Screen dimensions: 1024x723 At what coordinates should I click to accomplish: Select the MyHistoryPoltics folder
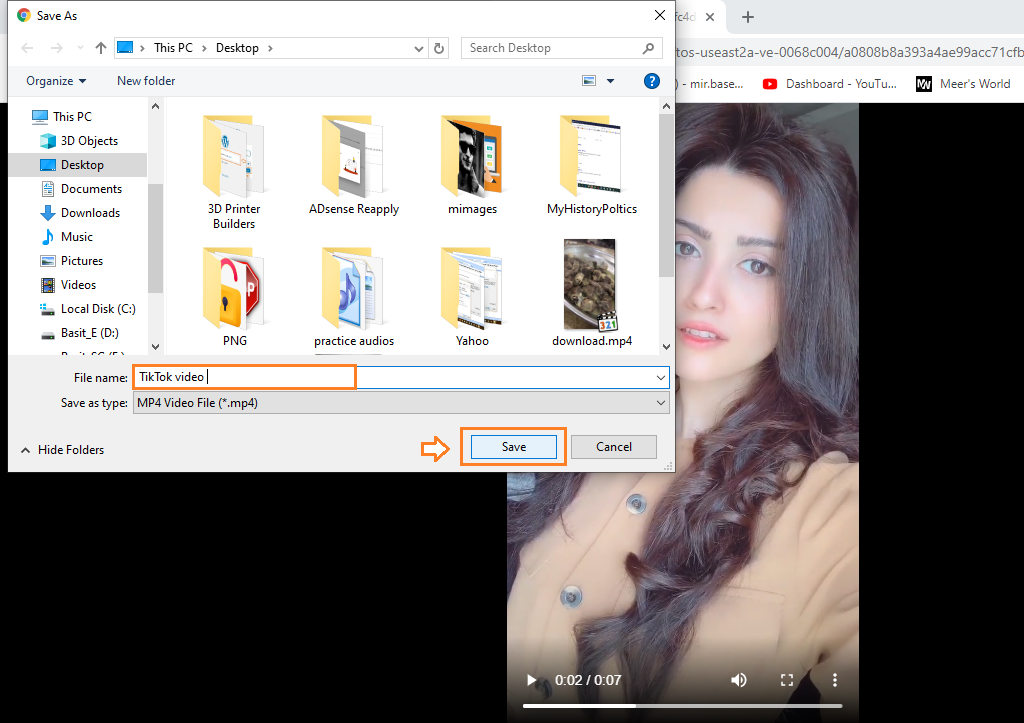(592, 165)
